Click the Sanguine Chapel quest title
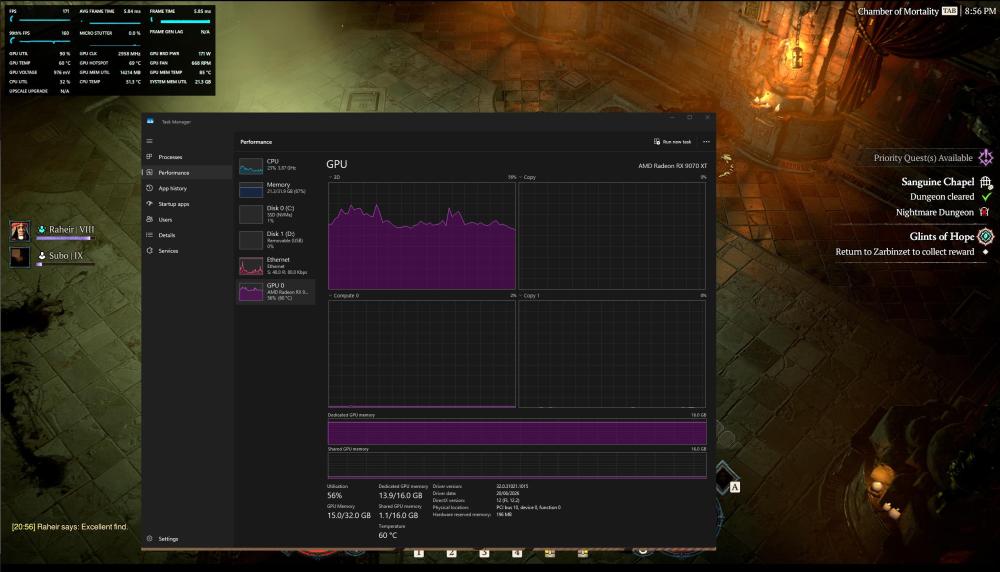Viewport: 1000px width, 572px height. (938, 182)
